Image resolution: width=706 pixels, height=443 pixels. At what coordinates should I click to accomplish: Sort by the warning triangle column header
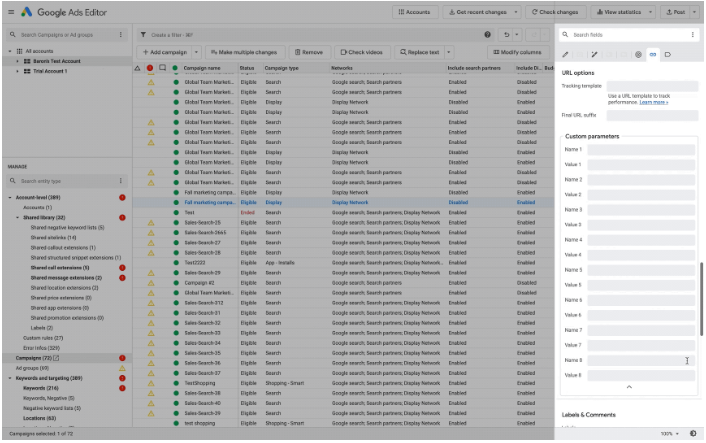coord(138,68)
